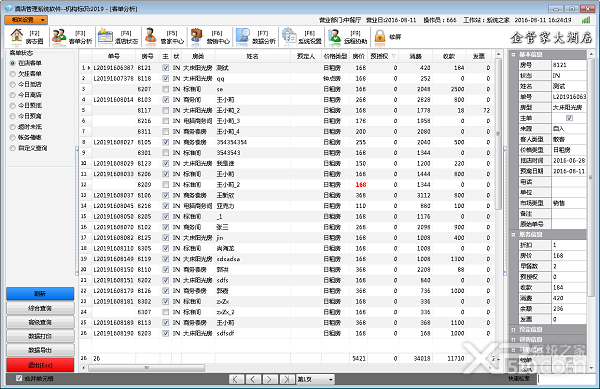Open the F8 system settings gear icon

(x=289, y=36)
